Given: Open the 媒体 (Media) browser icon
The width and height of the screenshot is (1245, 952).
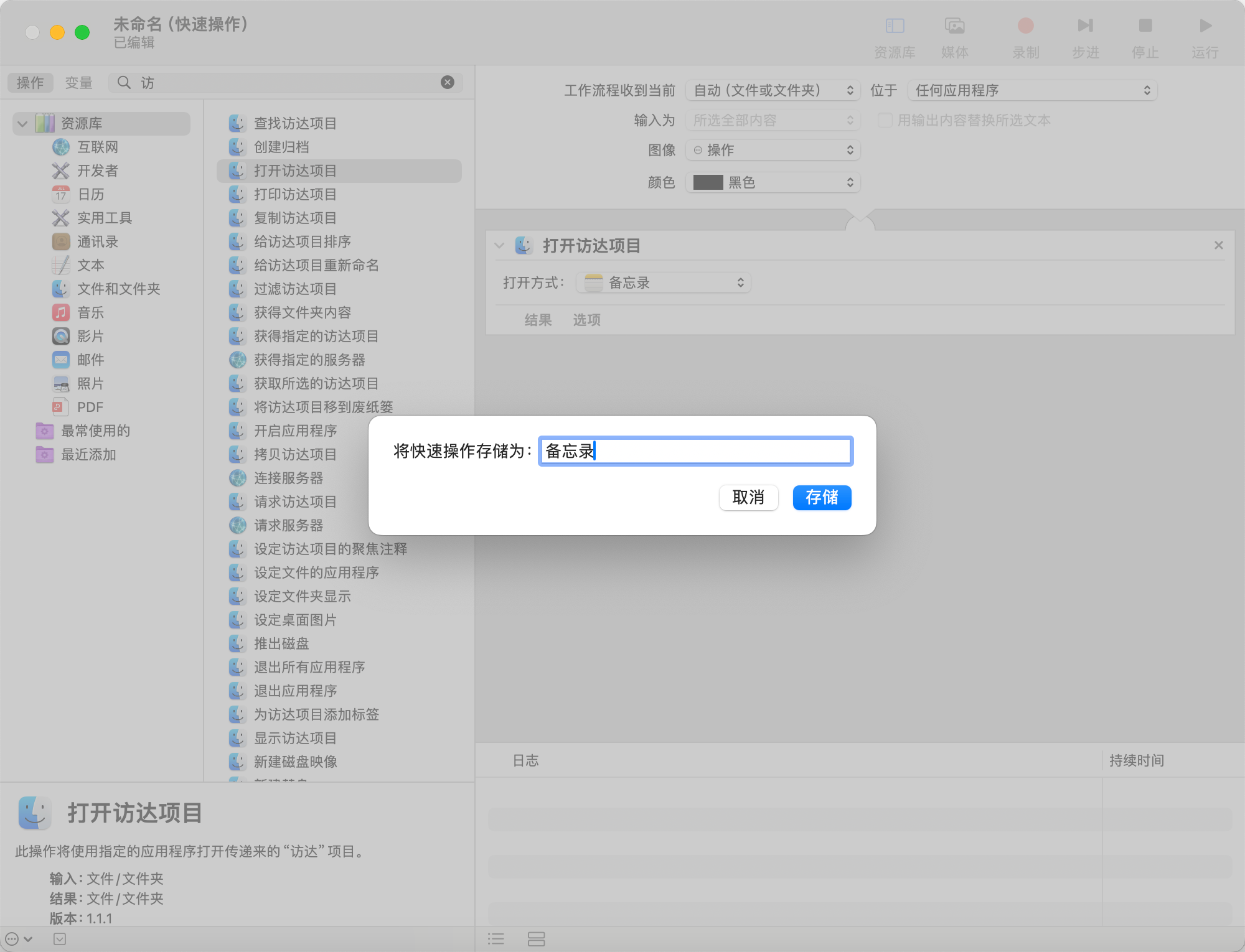Looking at the screenshot, I should pyautogui.click(x=955, y=25).
